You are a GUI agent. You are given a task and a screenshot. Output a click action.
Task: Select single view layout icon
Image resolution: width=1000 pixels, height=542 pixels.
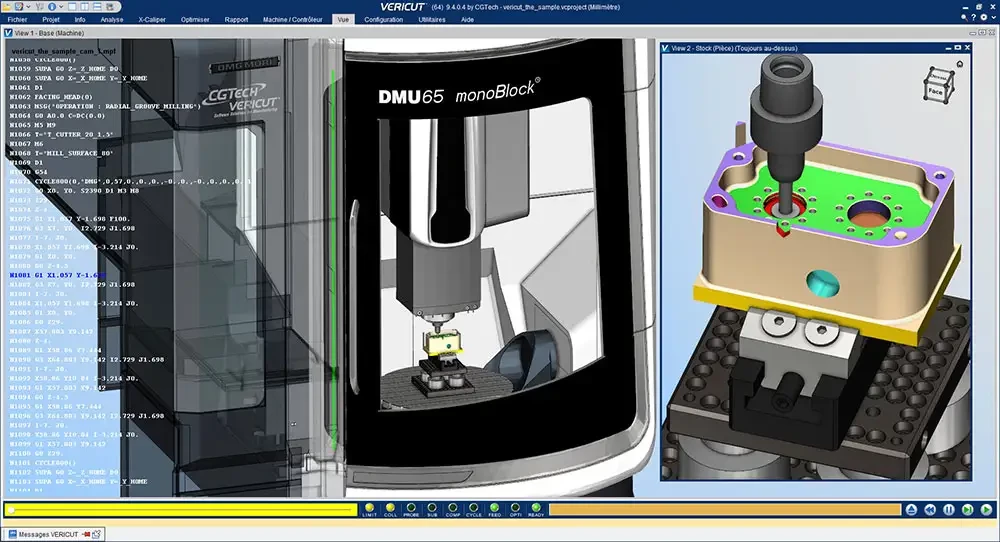click(72, 6)
